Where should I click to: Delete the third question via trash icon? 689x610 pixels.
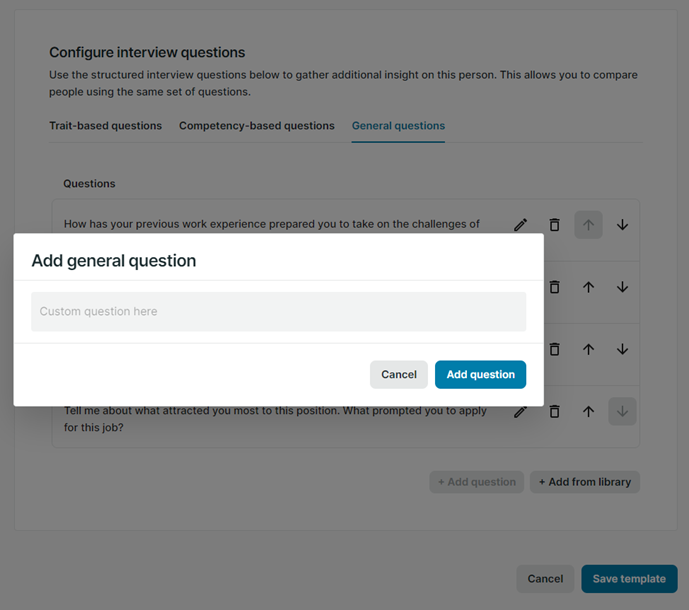(x=555, y=349)
